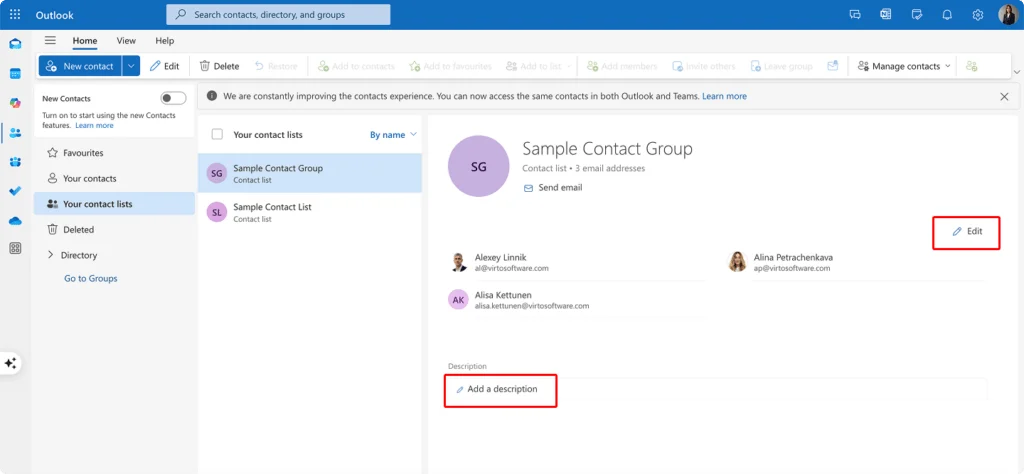The width and height of the screenshot is (1024, 474).
Task: Click the green people icon after Manage contacts
Action: [x=972, y=66]
